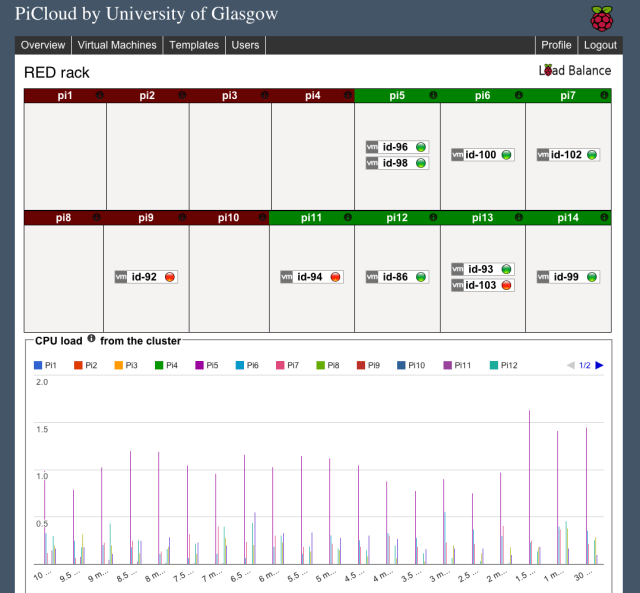Click the Pi7 legend entry

tap(288, 365)
